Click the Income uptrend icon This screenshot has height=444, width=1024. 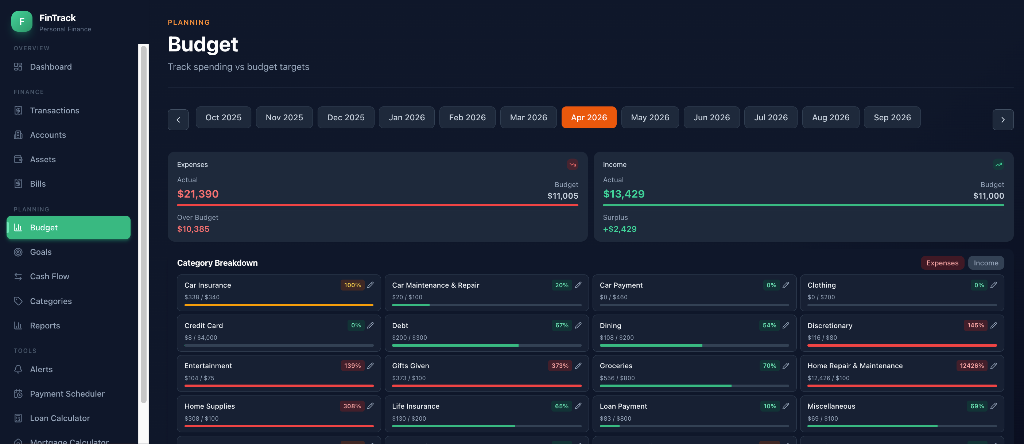pyautogui.click(x=999, y=165)
